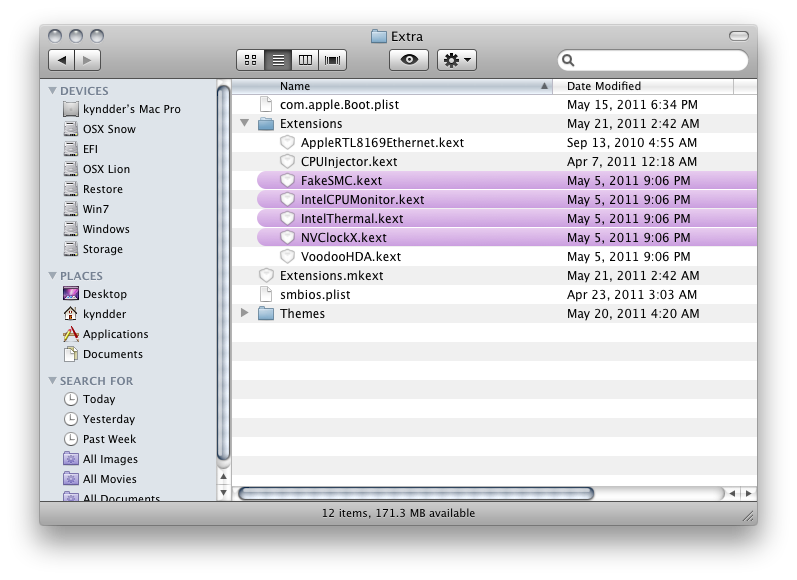Open the Action gear menu
This screenshot has height=580, width=797.
tap(457, 60)
